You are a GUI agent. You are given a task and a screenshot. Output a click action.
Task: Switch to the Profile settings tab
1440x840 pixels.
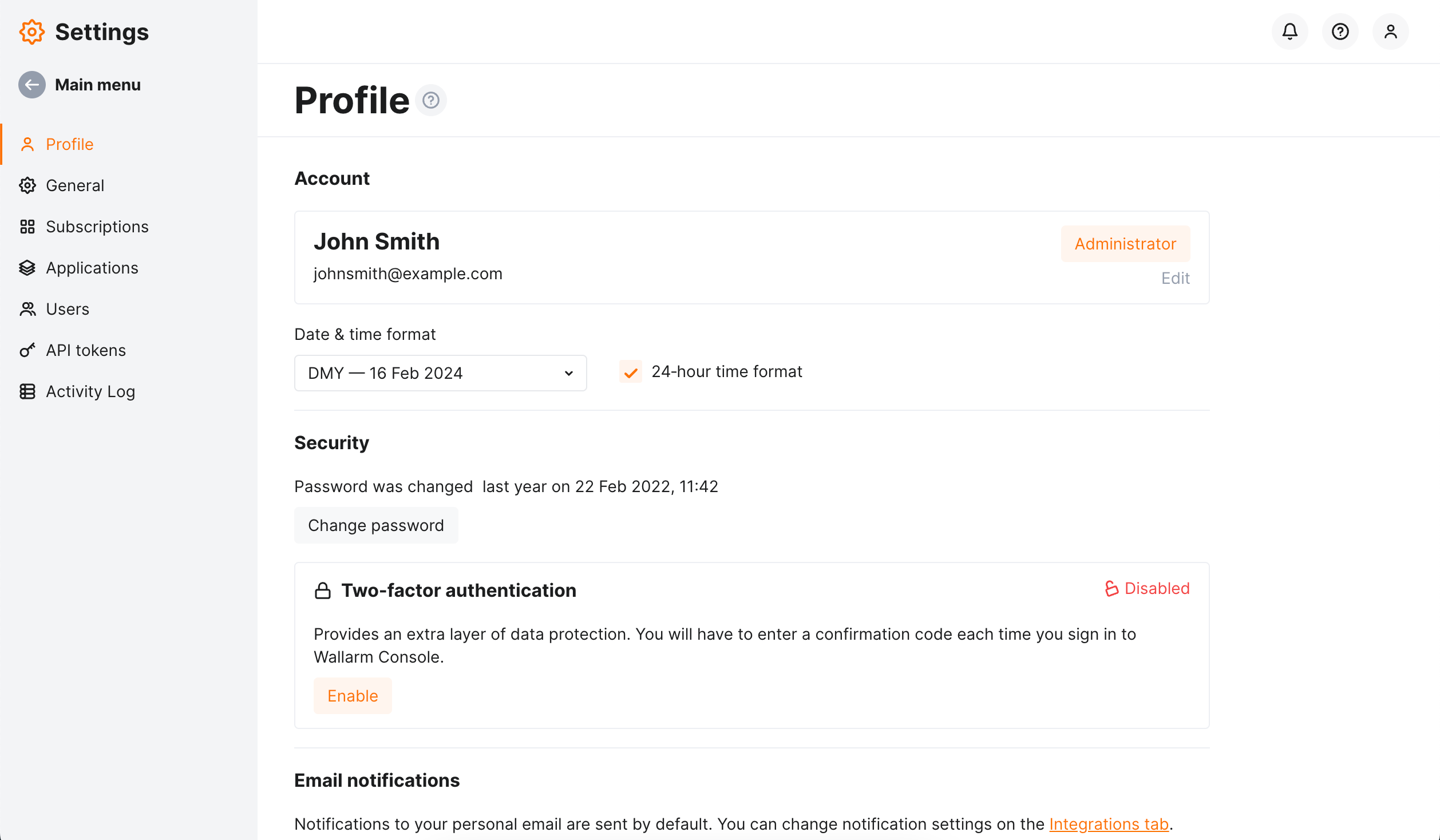pyautogui.click(x=69, y=144)
